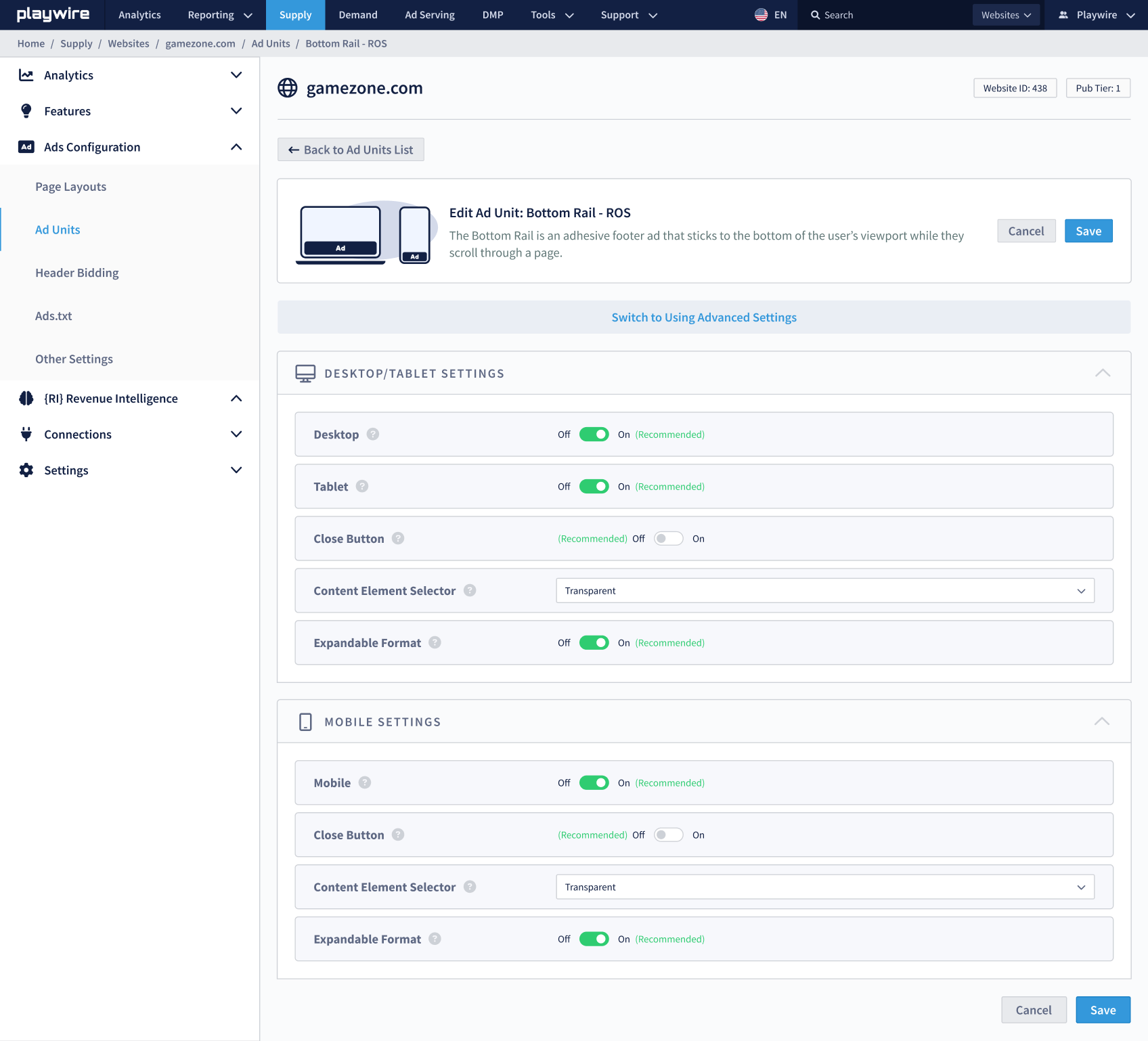The width and height of the screenshot is (1148, 1041).
Task: Click help icon beside desktop Content Element Selector
Action: (470, 591)
